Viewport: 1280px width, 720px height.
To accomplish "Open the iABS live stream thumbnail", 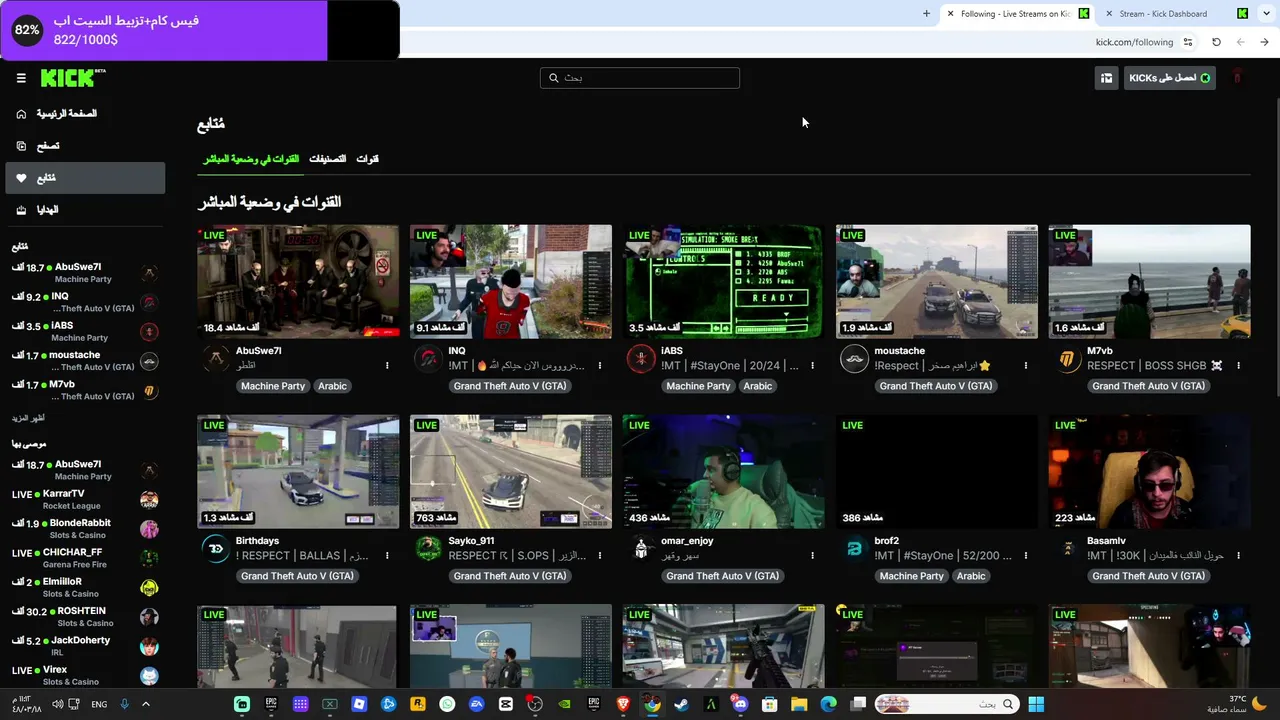I will (723, 282).
